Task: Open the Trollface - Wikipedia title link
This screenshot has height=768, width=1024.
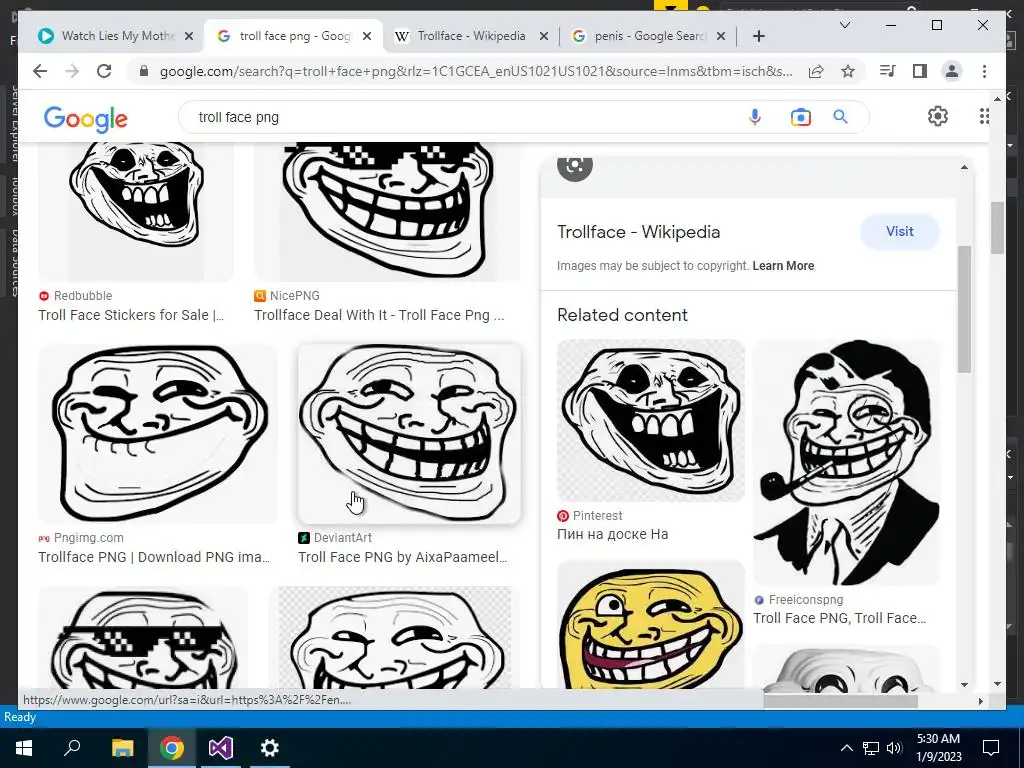Action: pyautogui.click(x=638, y=232)
